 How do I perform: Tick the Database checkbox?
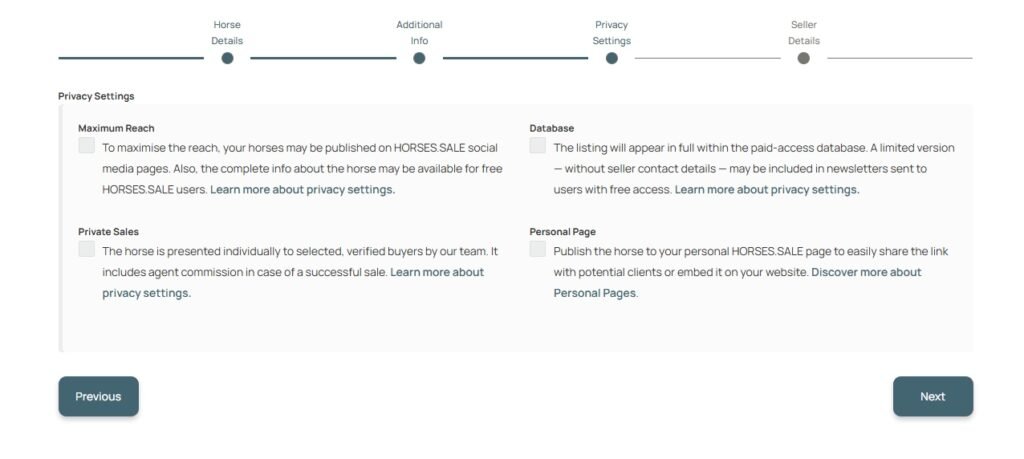pos(538,146)
